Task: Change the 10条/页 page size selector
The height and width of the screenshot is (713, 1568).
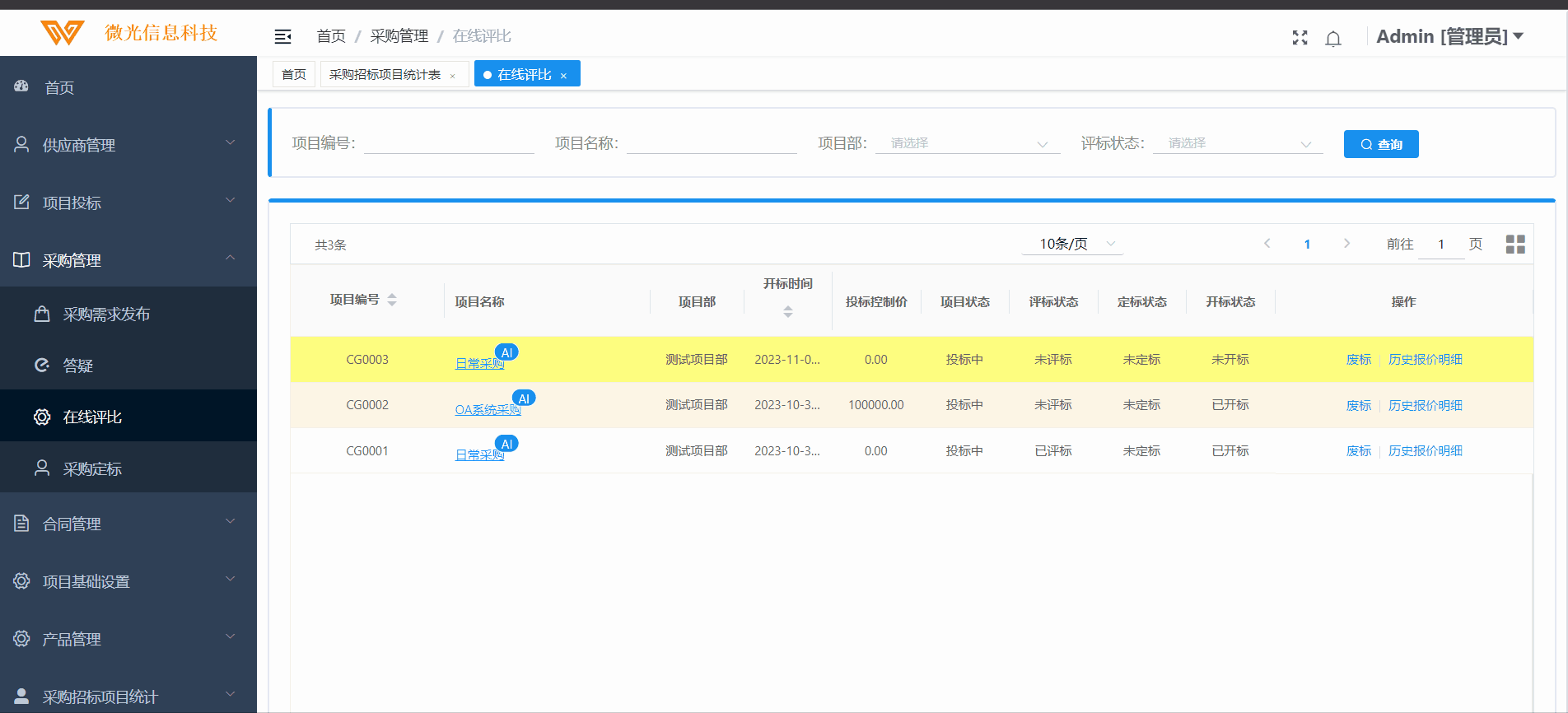Action: pyautogui.click(x=1072, y=245)
